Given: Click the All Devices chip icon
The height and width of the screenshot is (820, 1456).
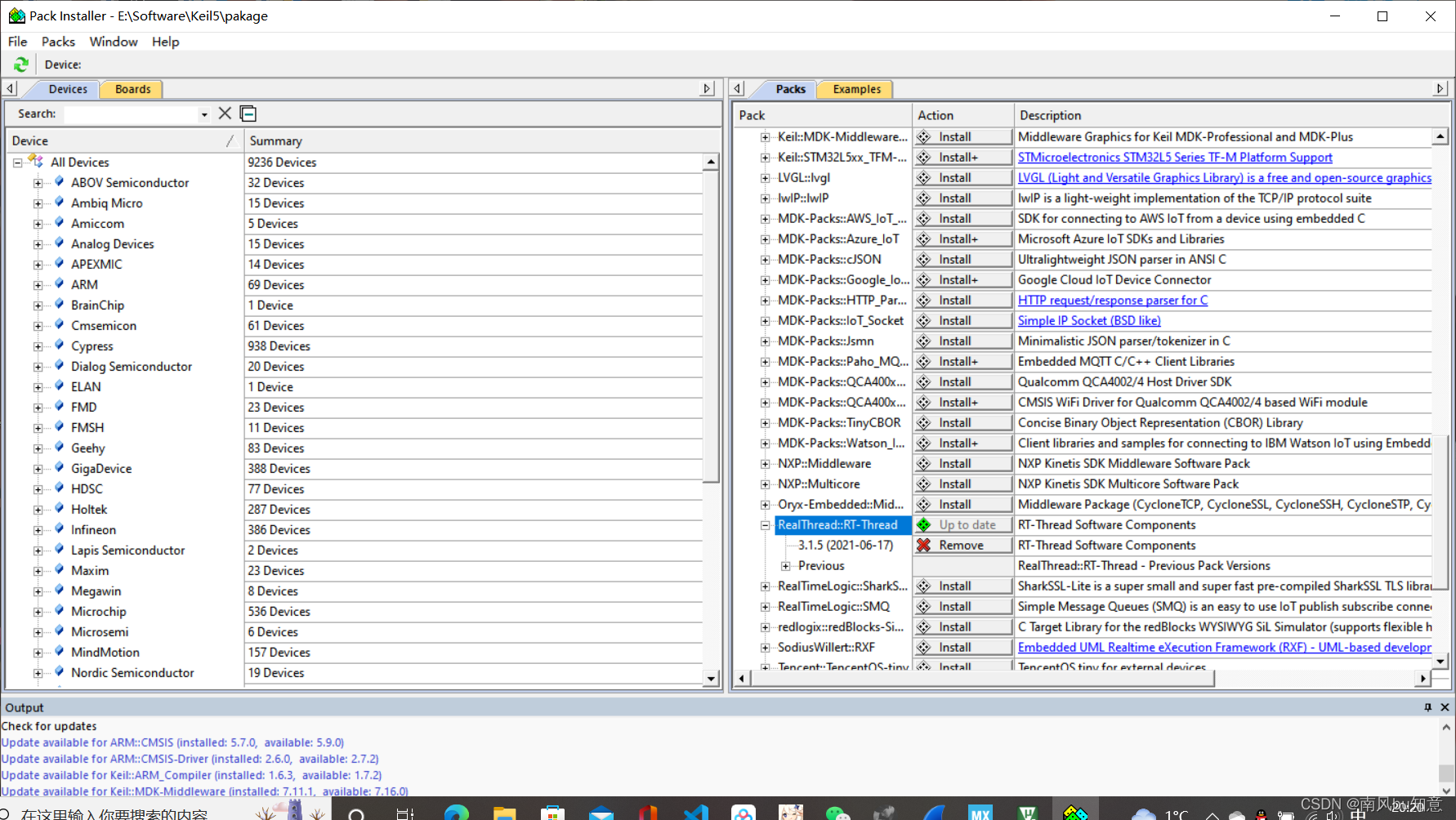Looking at the screenshot, I should 36,162.
